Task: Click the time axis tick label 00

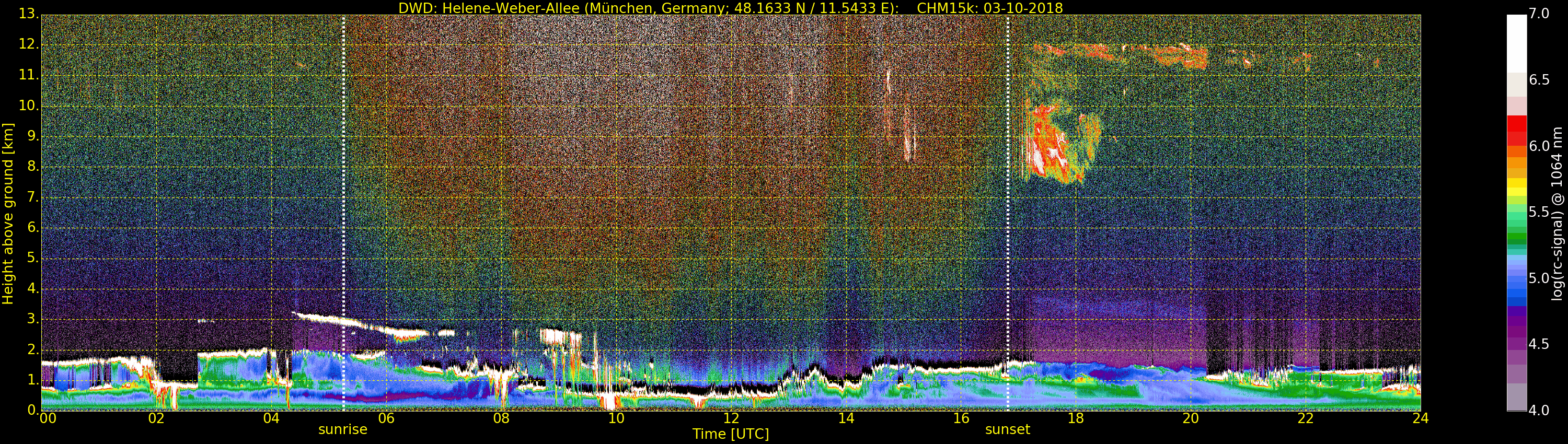Action: pyautogui.click(x=48, y=418)
